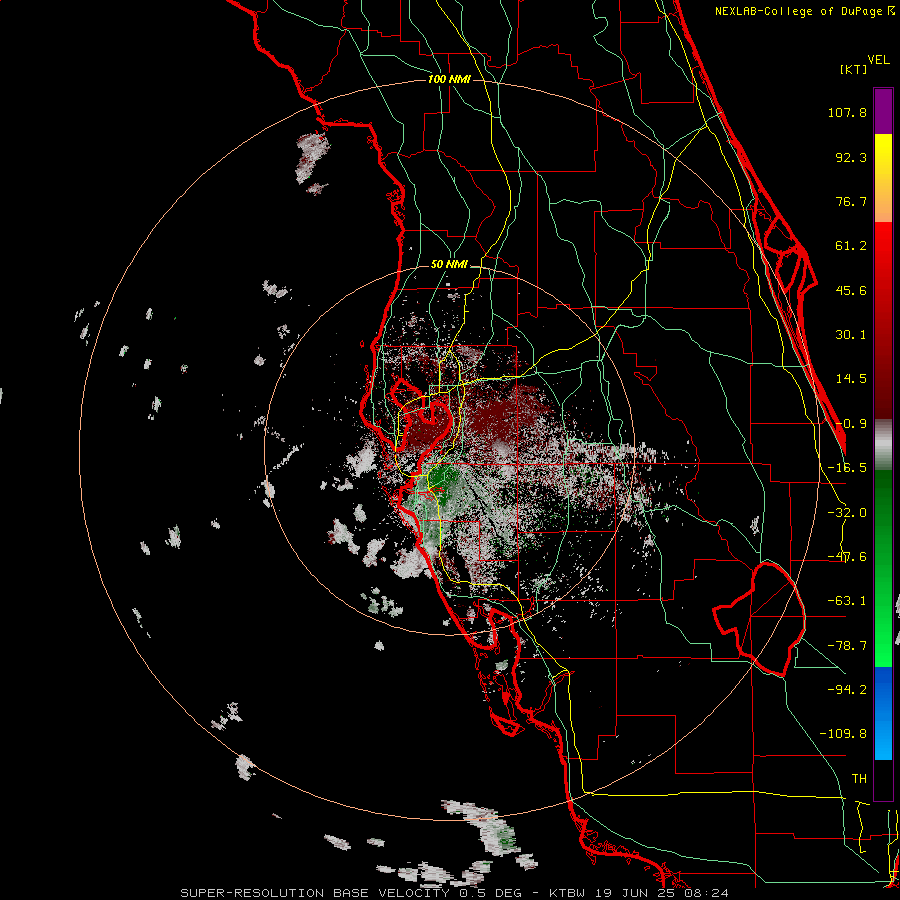
Task: Pick the blue segment of velocity color bar
Action: click(x=883, y=713)
